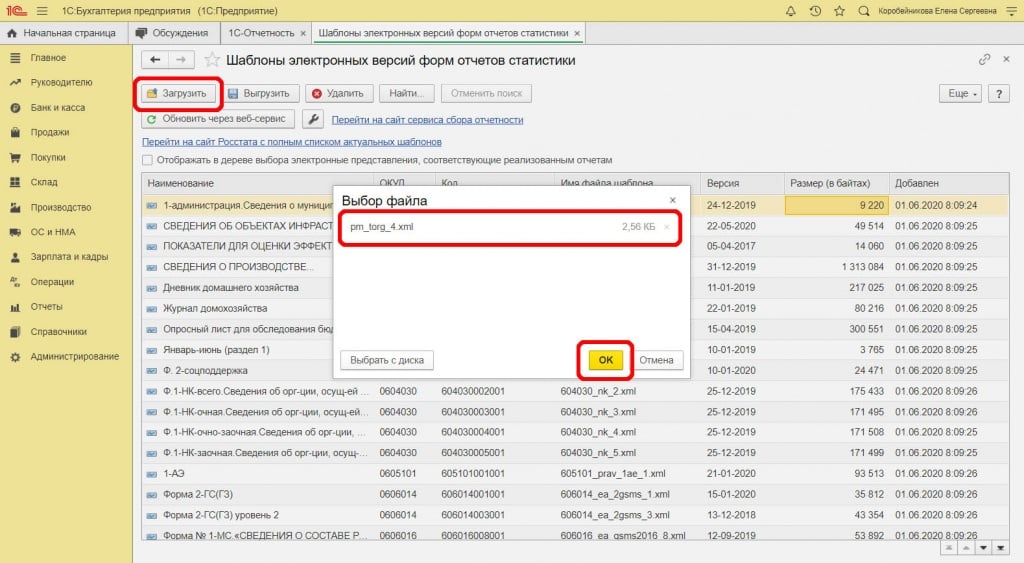1024x563 pixels.
Task: Navigate back using the left arrow
Action: tap(155, 60)
